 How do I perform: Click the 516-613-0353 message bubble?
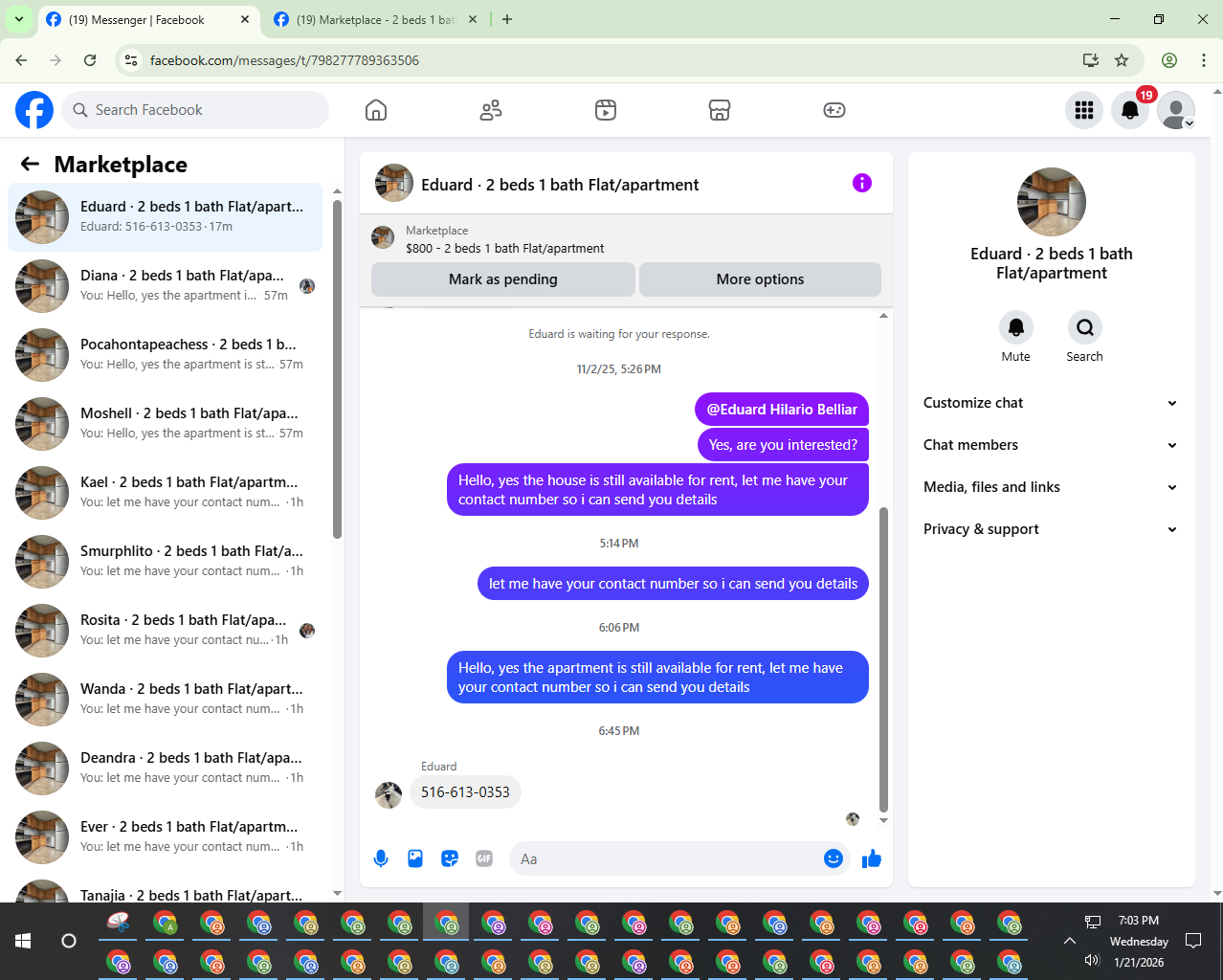(x=465, y=792)
